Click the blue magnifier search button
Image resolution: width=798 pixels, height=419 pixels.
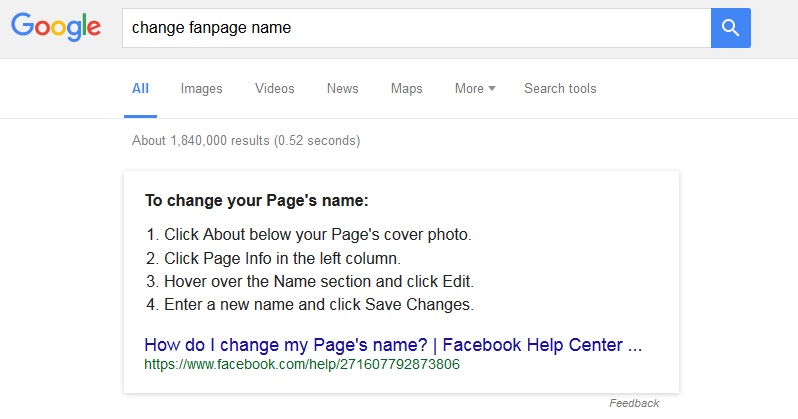730,28
